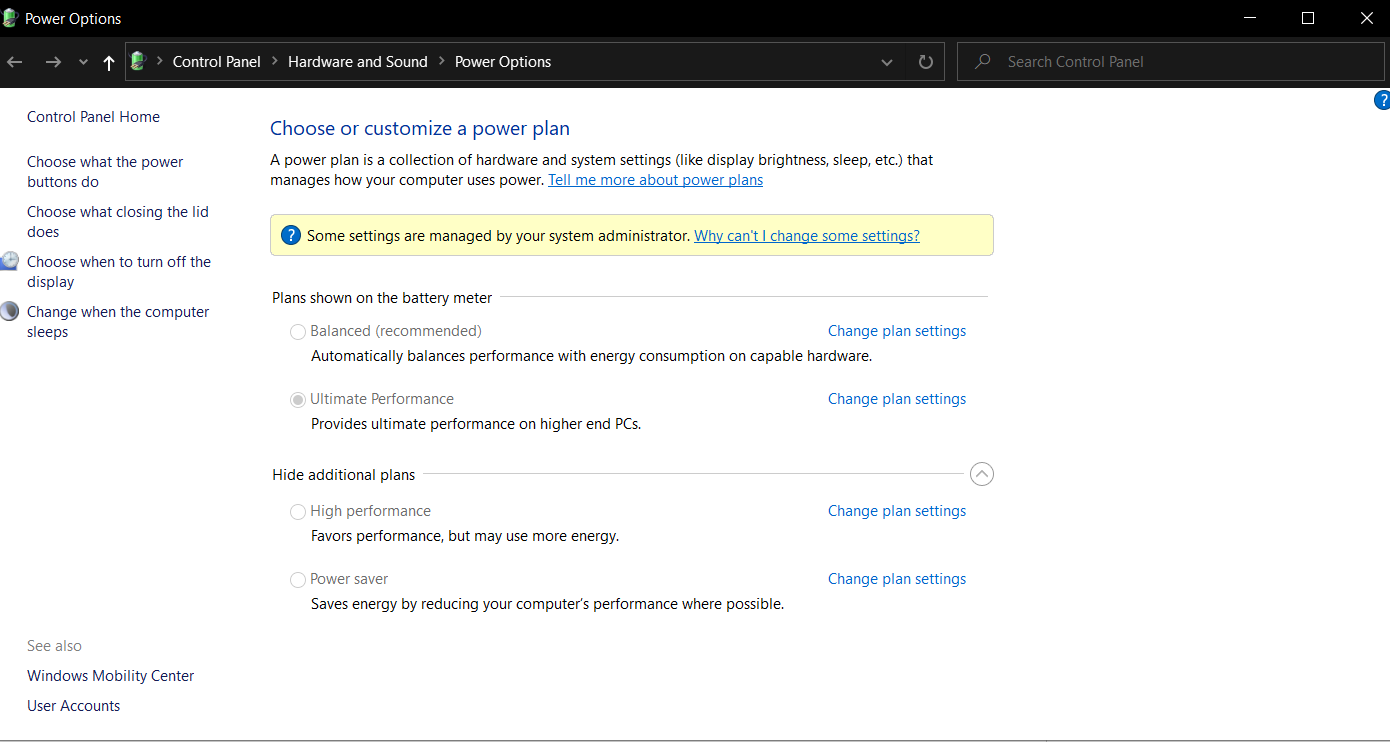Select the High performance radio button
This screenshot has width=1390, height=742.
click(x=297, y=512)
